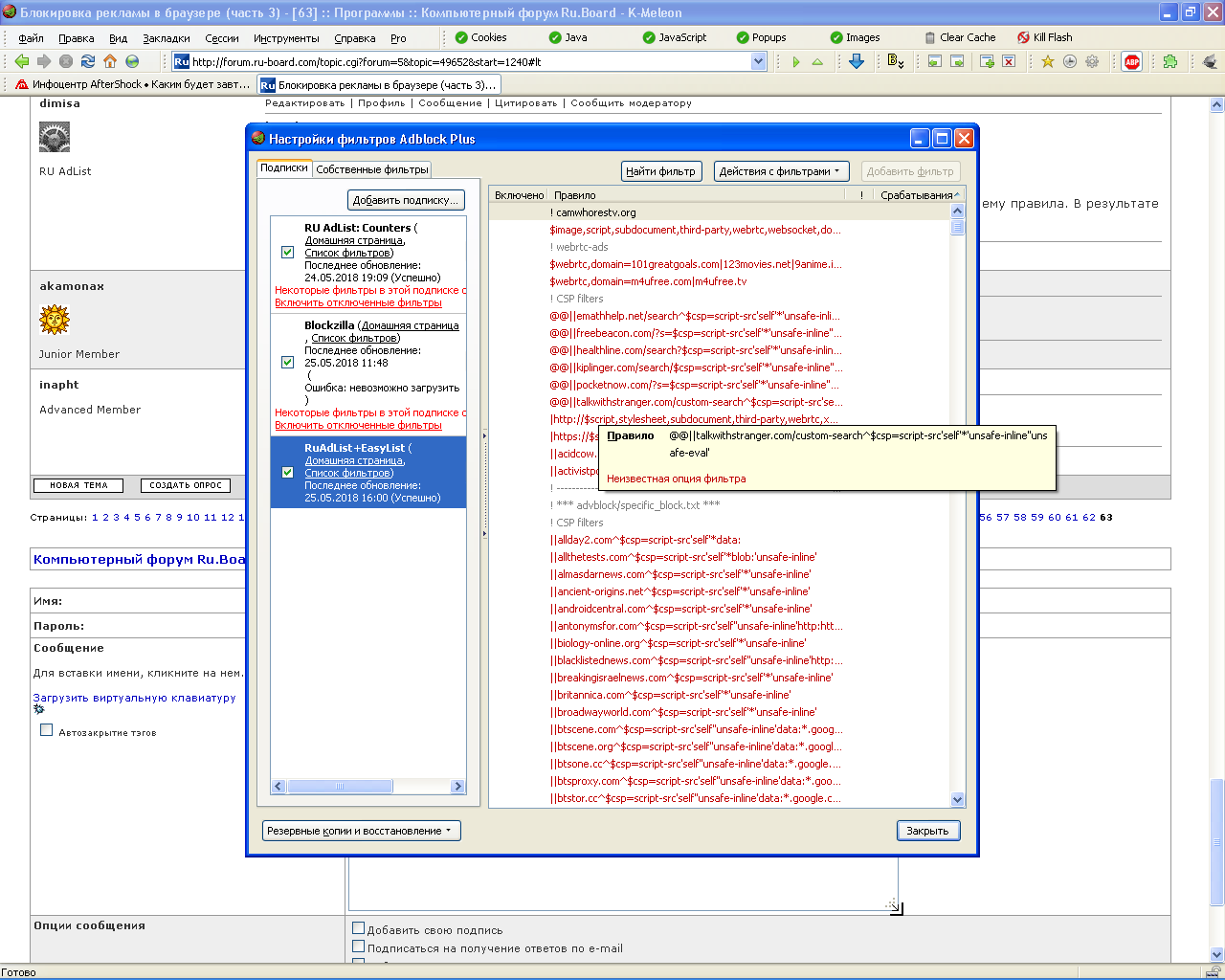Image resolution: width=1225 pixels, height=980 pixels.
Task: Click the page scrollbar down arrow
Action: [1216, 954]
